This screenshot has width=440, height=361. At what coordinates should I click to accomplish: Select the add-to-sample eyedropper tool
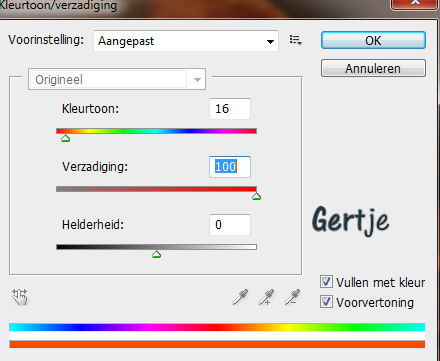pyautogui.click(x=266, y=297)
